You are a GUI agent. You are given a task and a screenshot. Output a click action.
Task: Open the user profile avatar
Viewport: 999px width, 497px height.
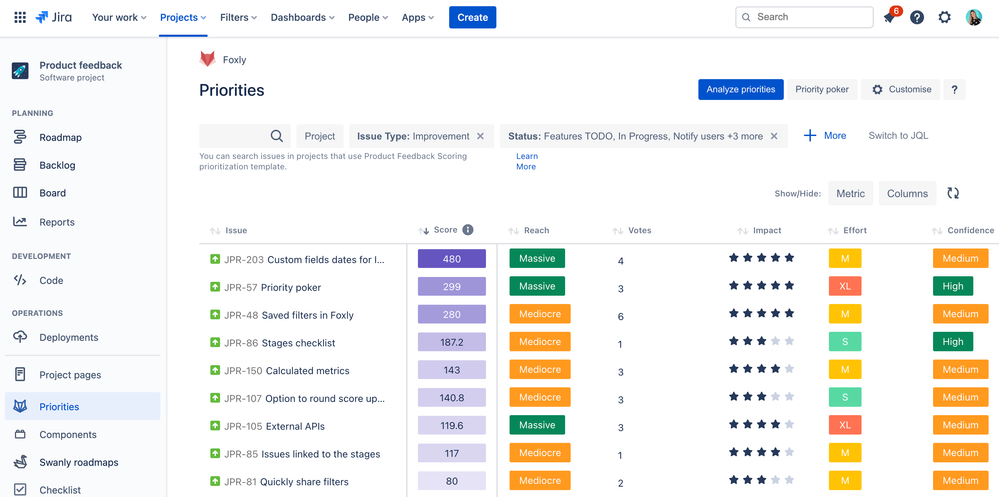pos(974,17)
